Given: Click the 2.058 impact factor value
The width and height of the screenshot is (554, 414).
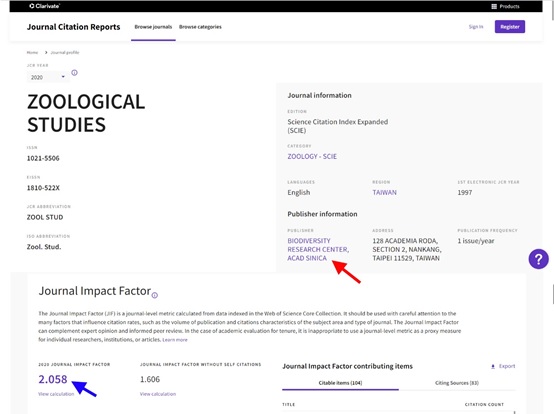Looking at the screenshot, I should [53, 379].
